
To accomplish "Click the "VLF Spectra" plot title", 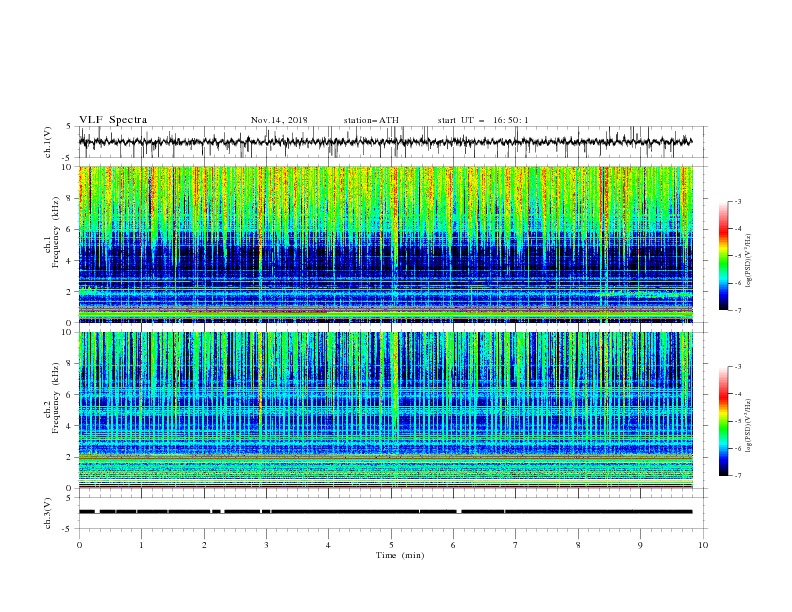I will [x=113, y=120].
